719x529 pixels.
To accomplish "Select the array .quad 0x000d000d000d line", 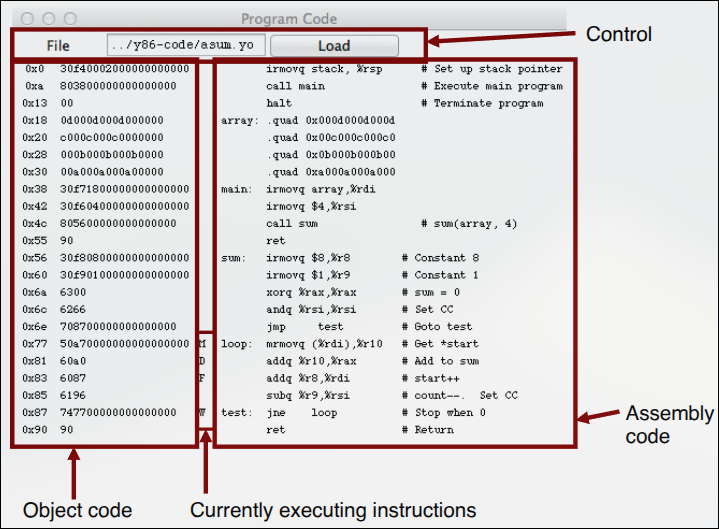I will [308, 121].
